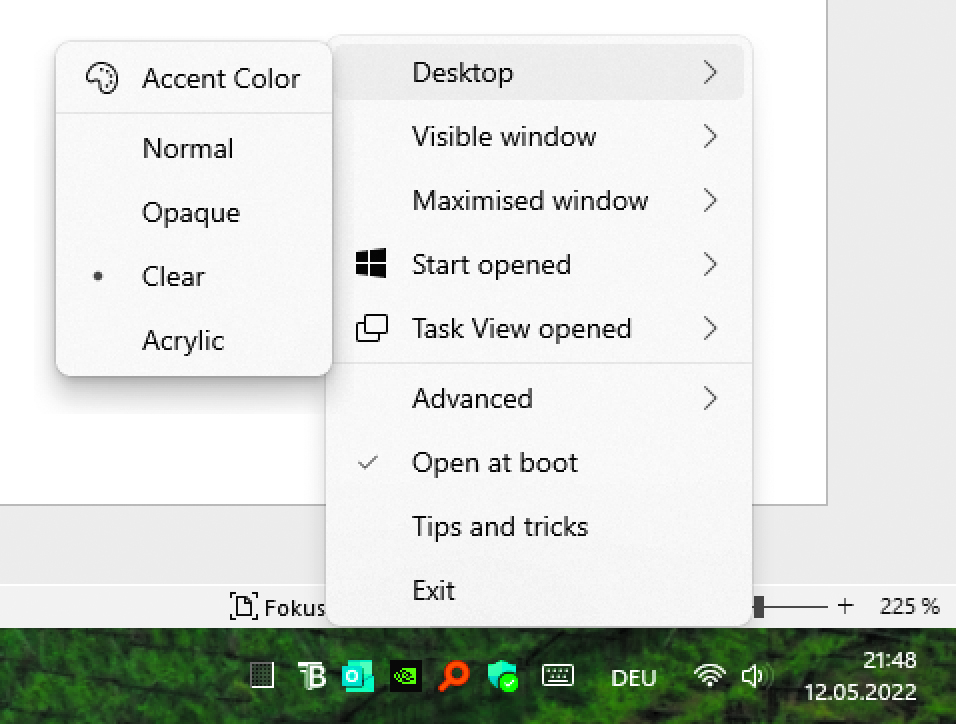Click touch keyboard taskbar icon

[557, 676]
